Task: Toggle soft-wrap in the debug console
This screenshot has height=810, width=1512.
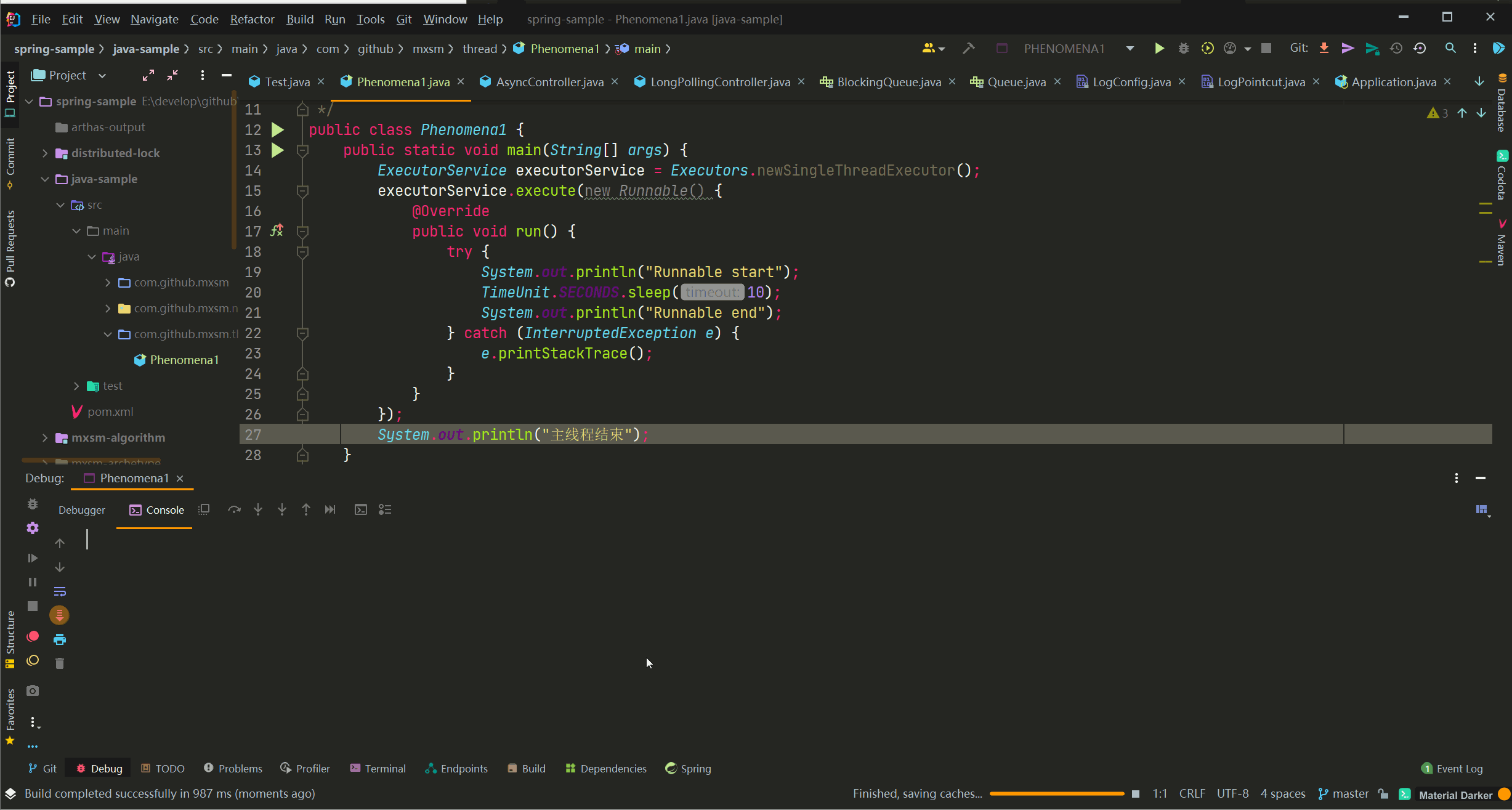Action: point(60,591)
